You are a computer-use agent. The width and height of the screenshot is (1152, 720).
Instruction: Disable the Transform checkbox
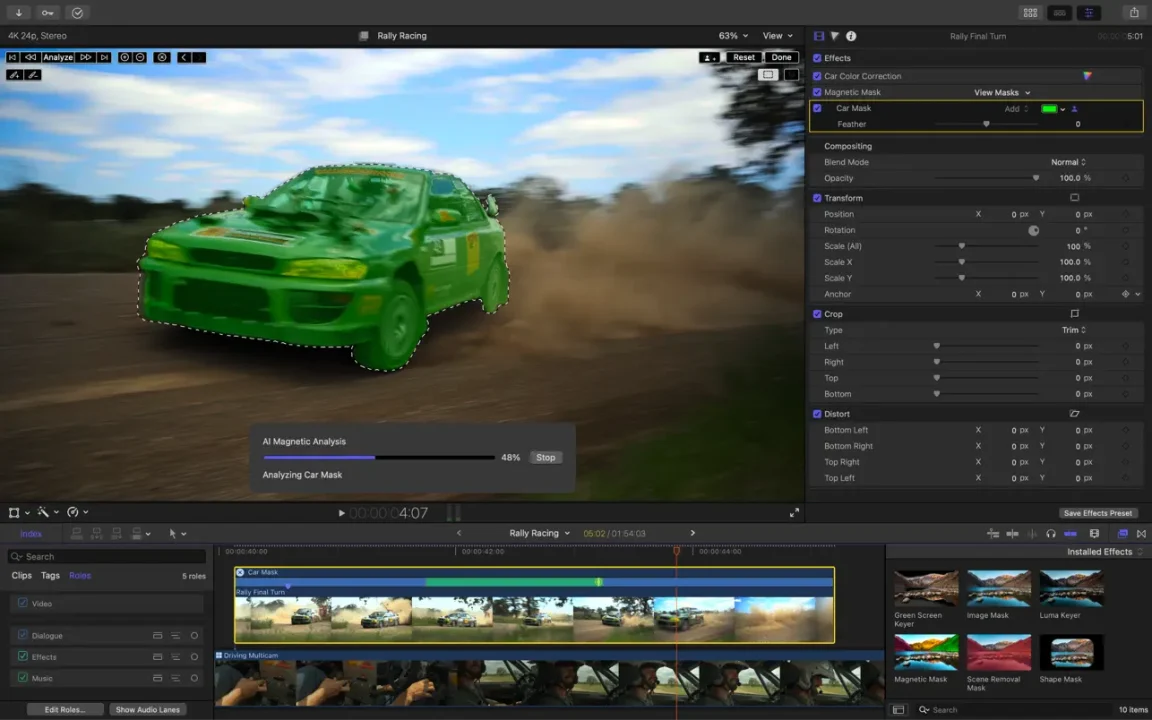817,198
